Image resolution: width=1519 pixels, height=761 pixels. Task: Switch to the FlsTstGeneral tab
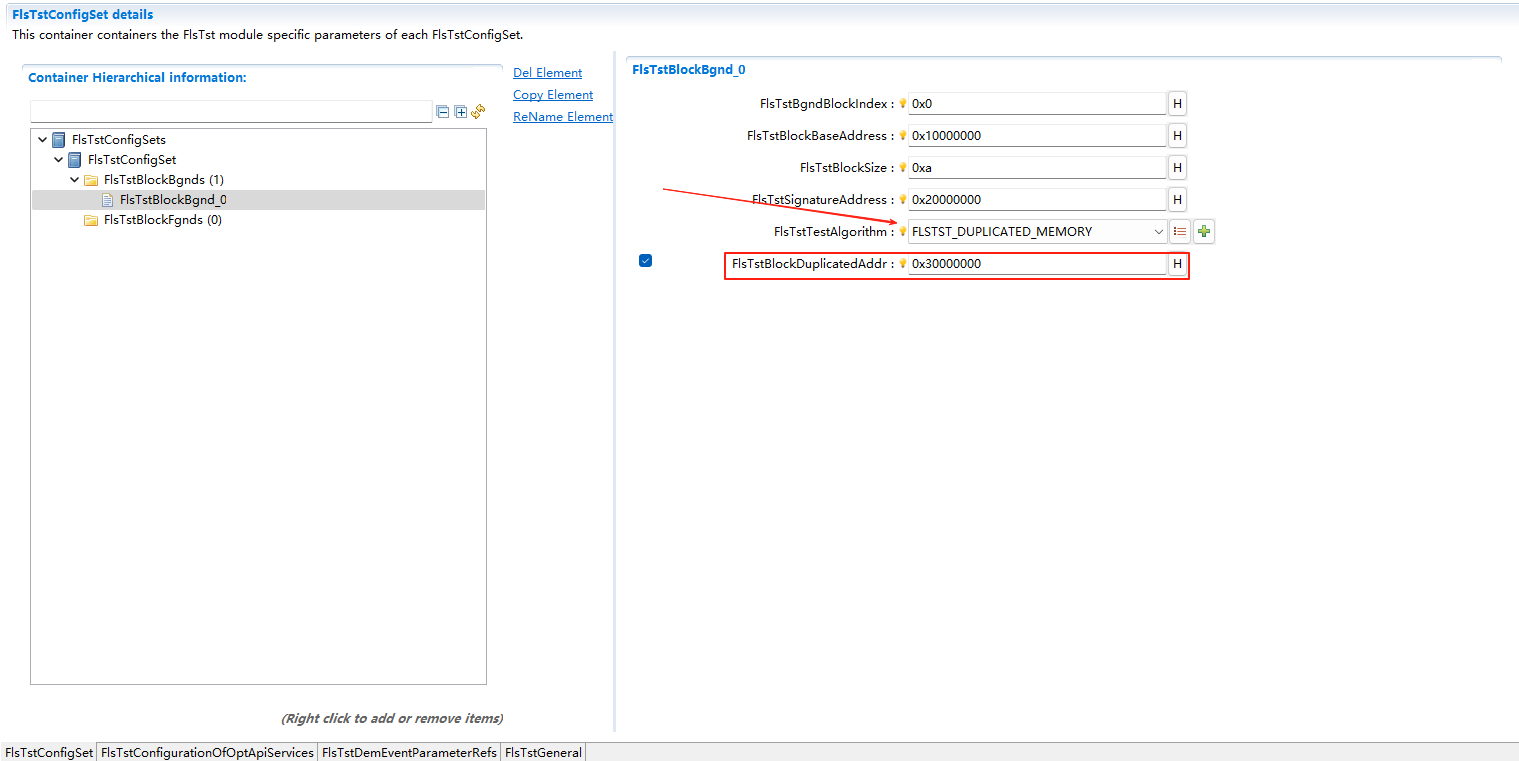point(542,752)
